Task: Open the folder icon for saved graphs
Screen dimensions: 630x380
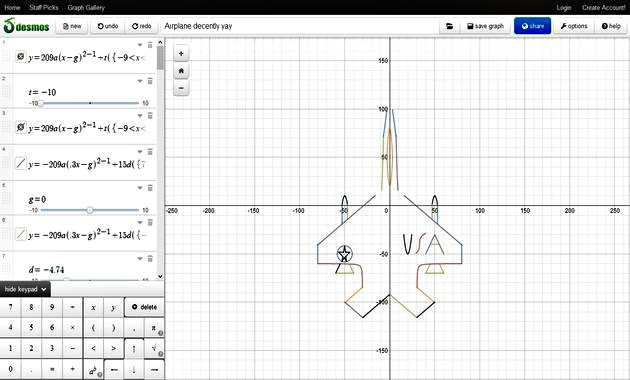Action: [450, 26]
